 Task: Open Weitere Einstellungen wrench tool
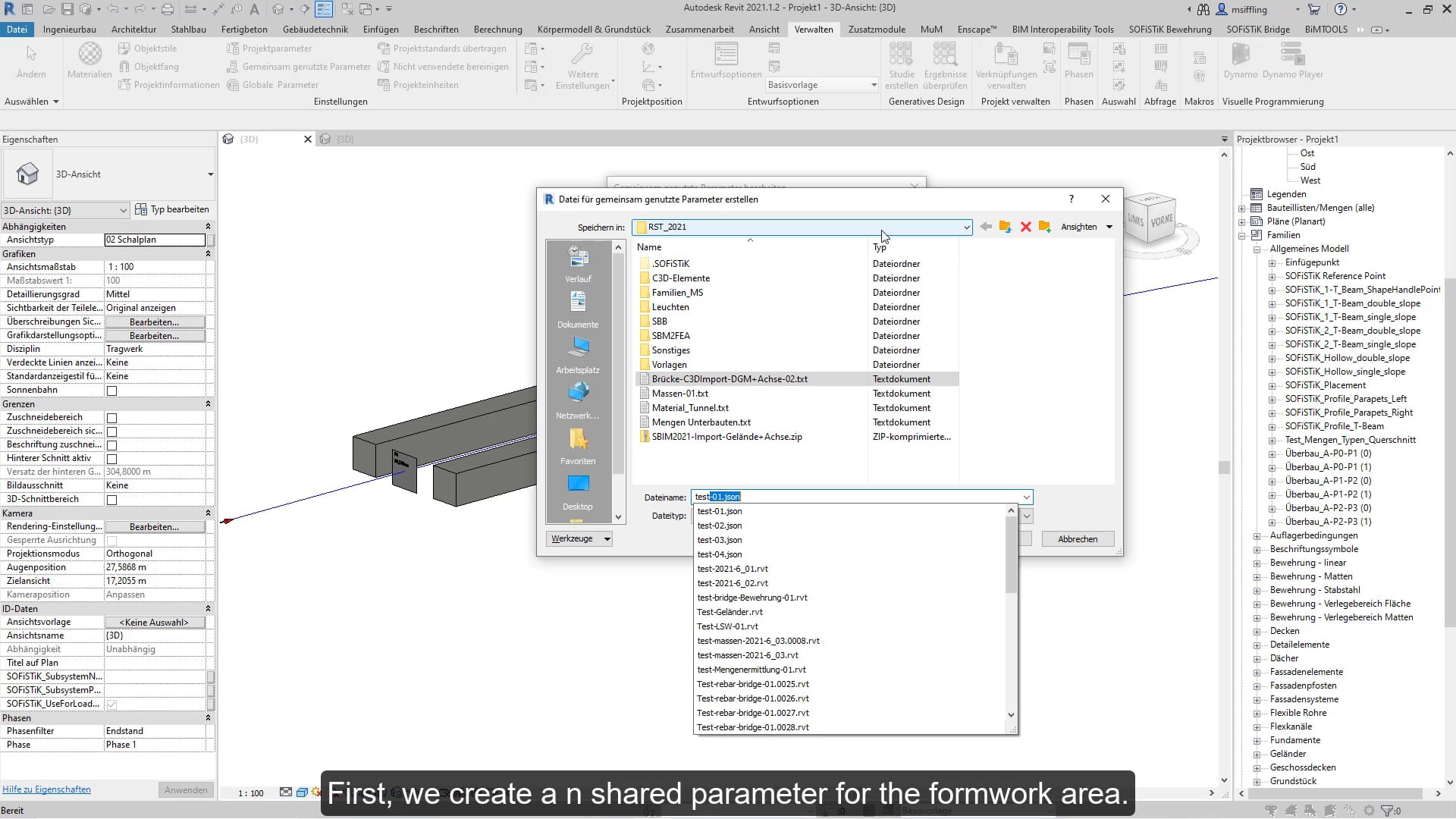[582, 67]
